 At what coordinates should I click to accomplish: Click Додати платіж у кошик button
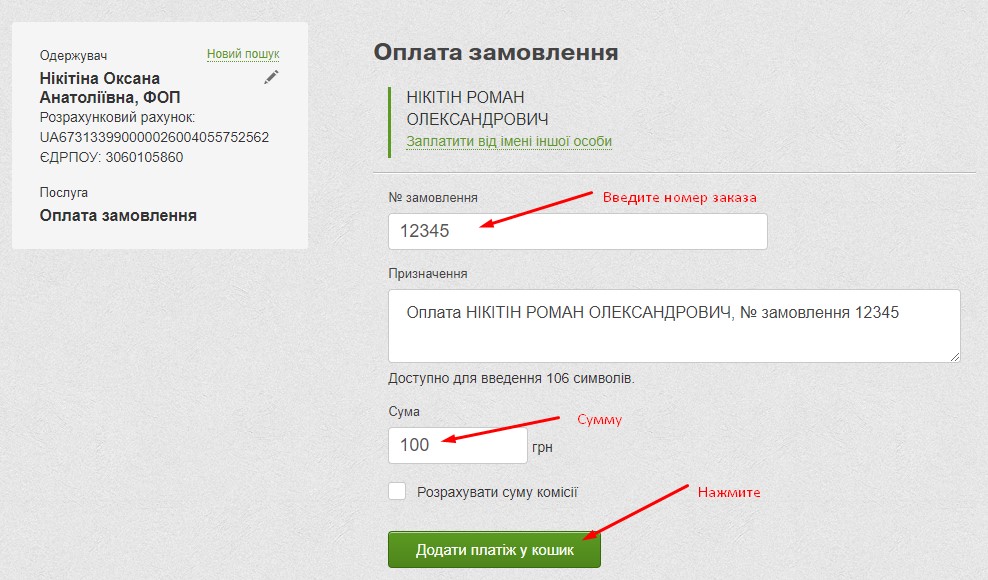pos(495,550)
